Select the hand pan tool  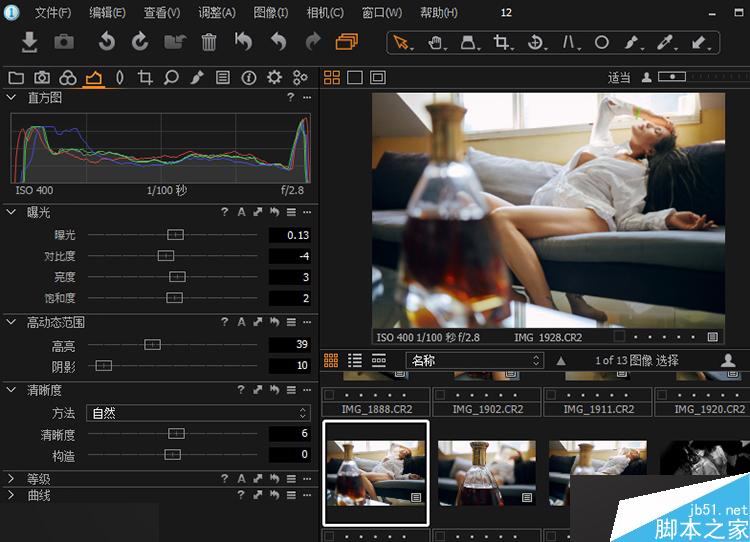[x=435, y=43]
